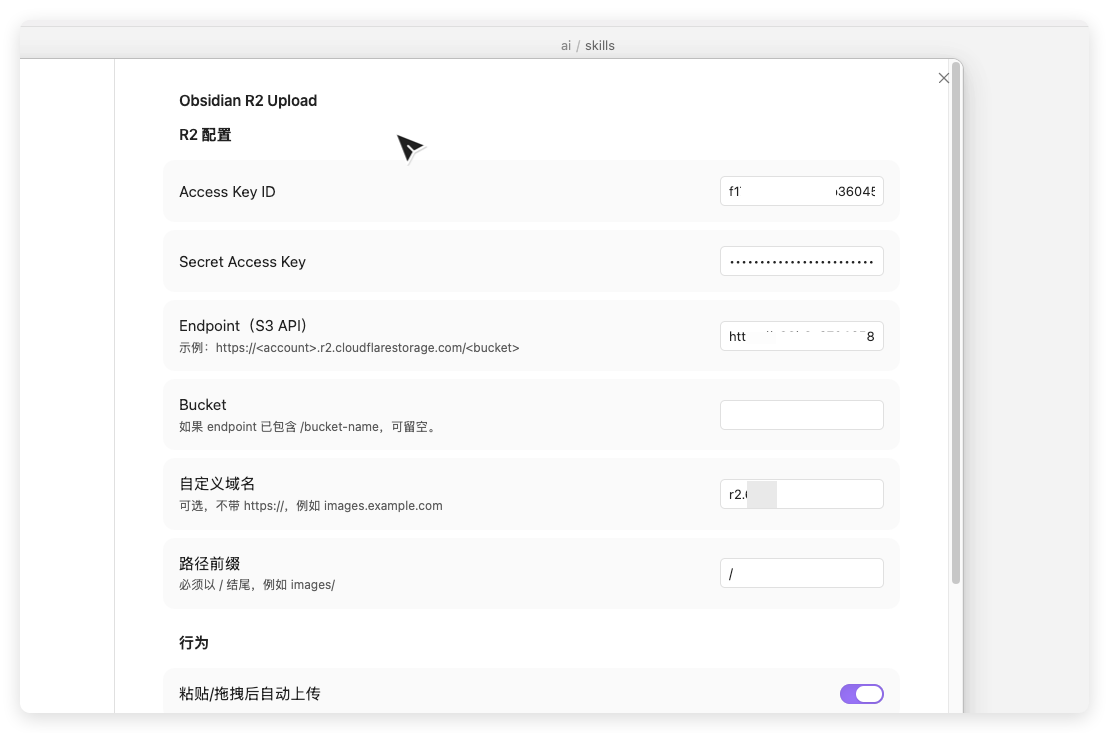Image resolution: width=1109 pixels, height=733 pixels.
Task: Click the 路径前缀 input containing slash
Action: (801, 573)
